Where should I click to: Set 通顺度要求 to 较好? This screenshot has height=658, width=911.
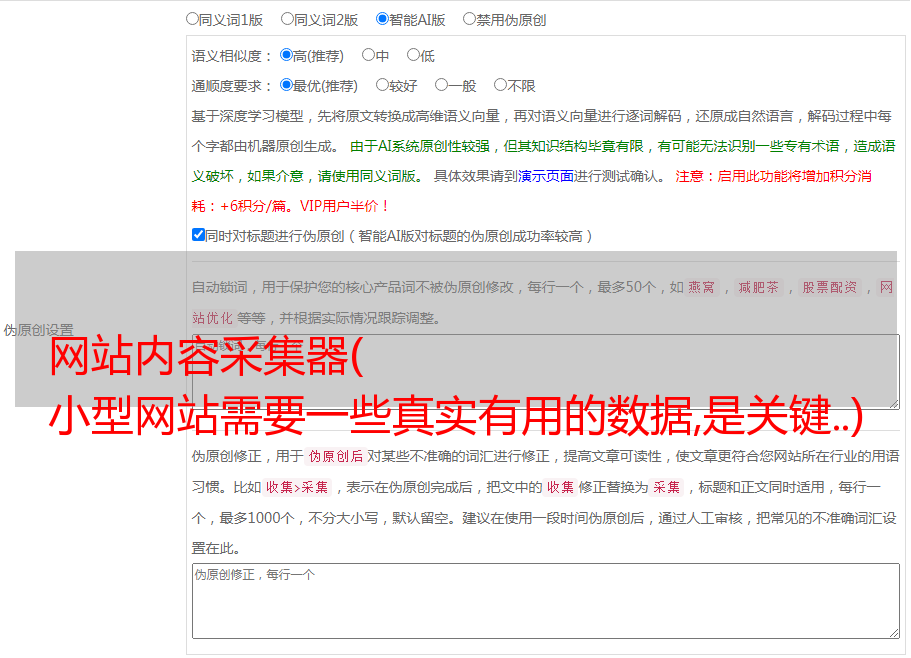click(x=382, y=85)
